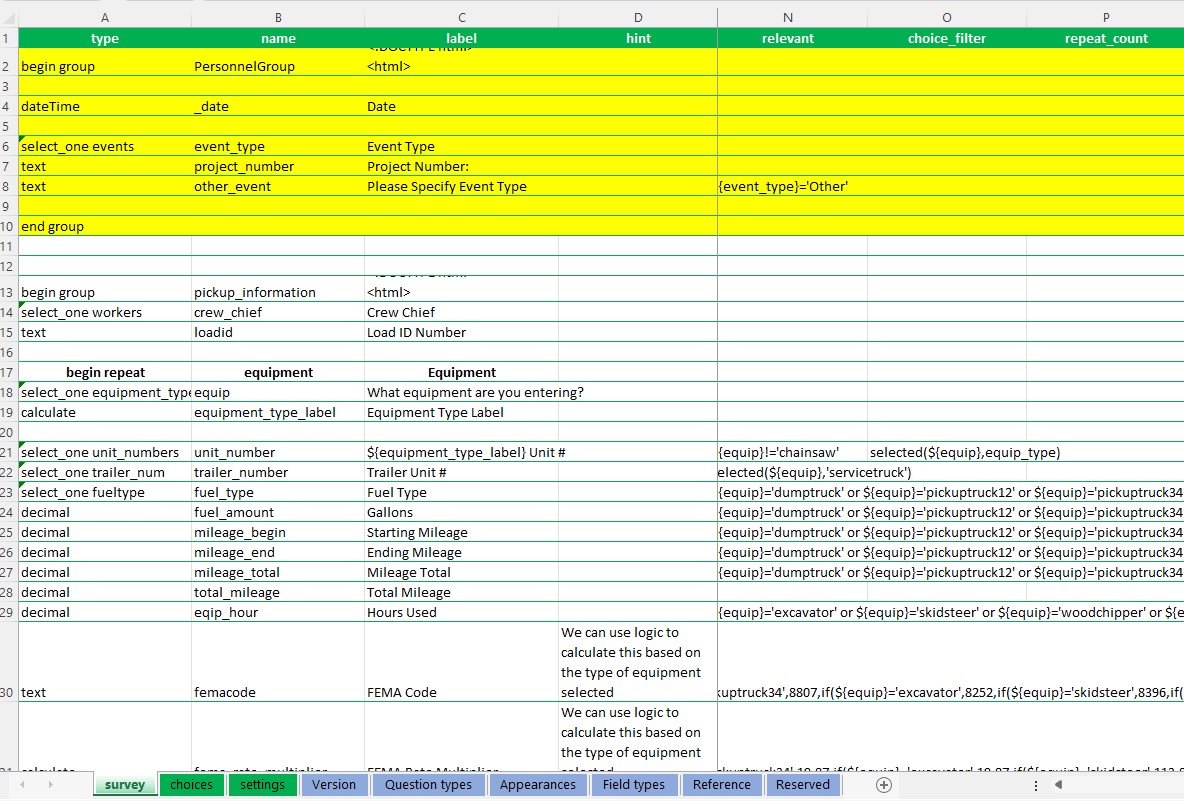
Task: Click horizontal scrollbar left arrow
Action: coord(1059,785)
